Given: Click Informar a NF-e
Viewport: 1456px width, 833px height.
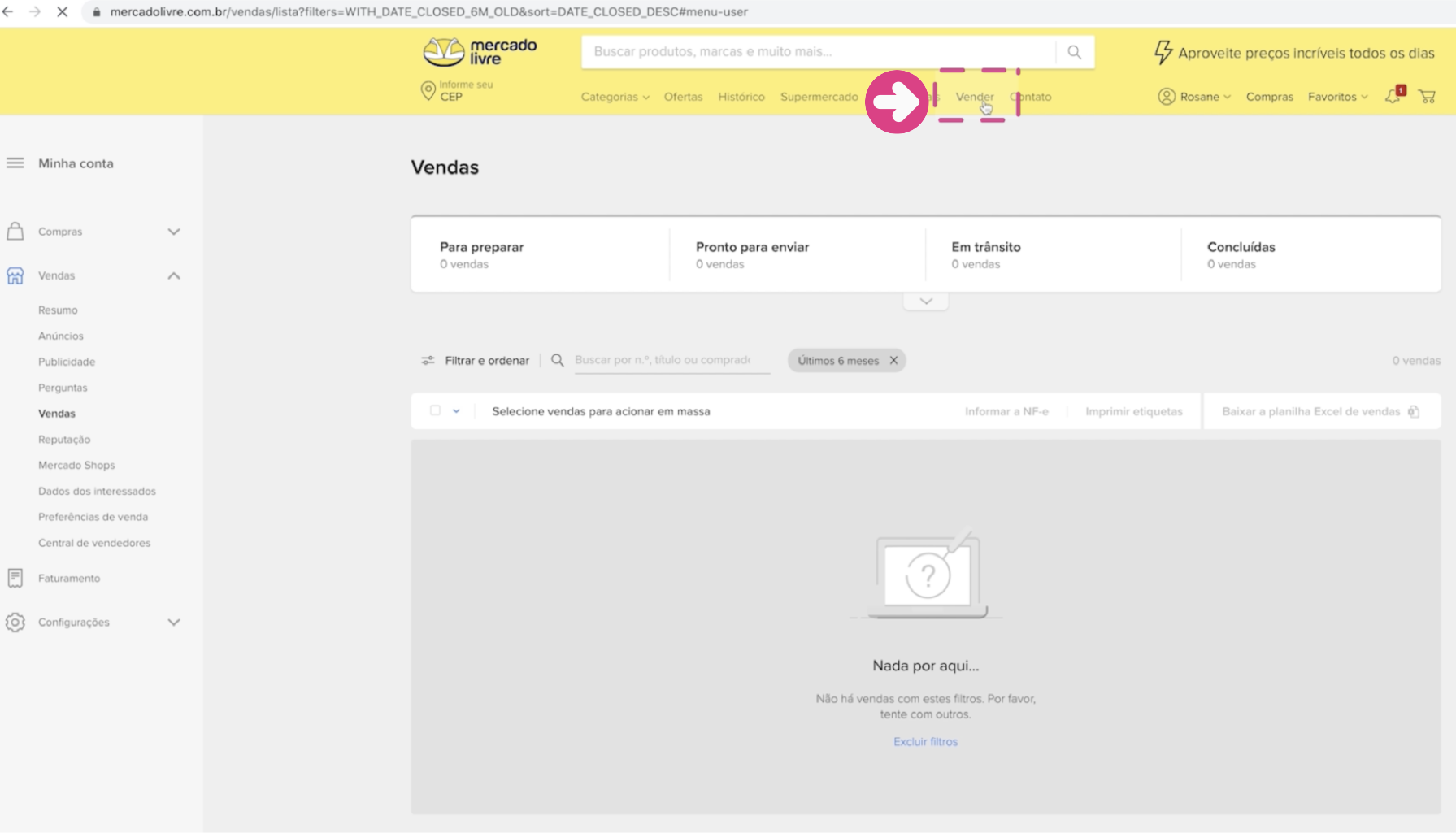Looking at the screenshot, I should (x=1006, y=411).
